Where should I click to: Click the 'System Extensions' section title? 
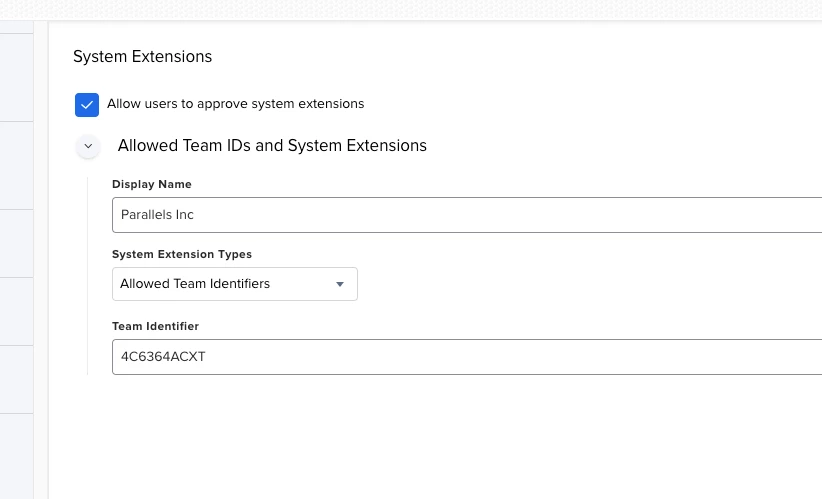pos(142,57)
